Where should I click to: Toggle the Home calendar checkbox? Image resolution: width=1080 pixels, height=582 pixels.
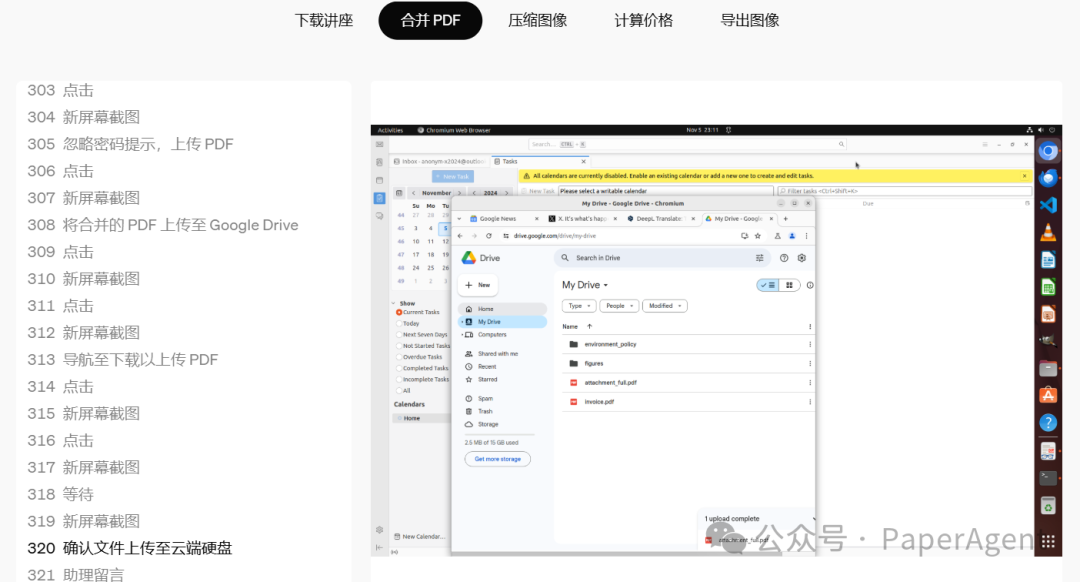point(400,418)
